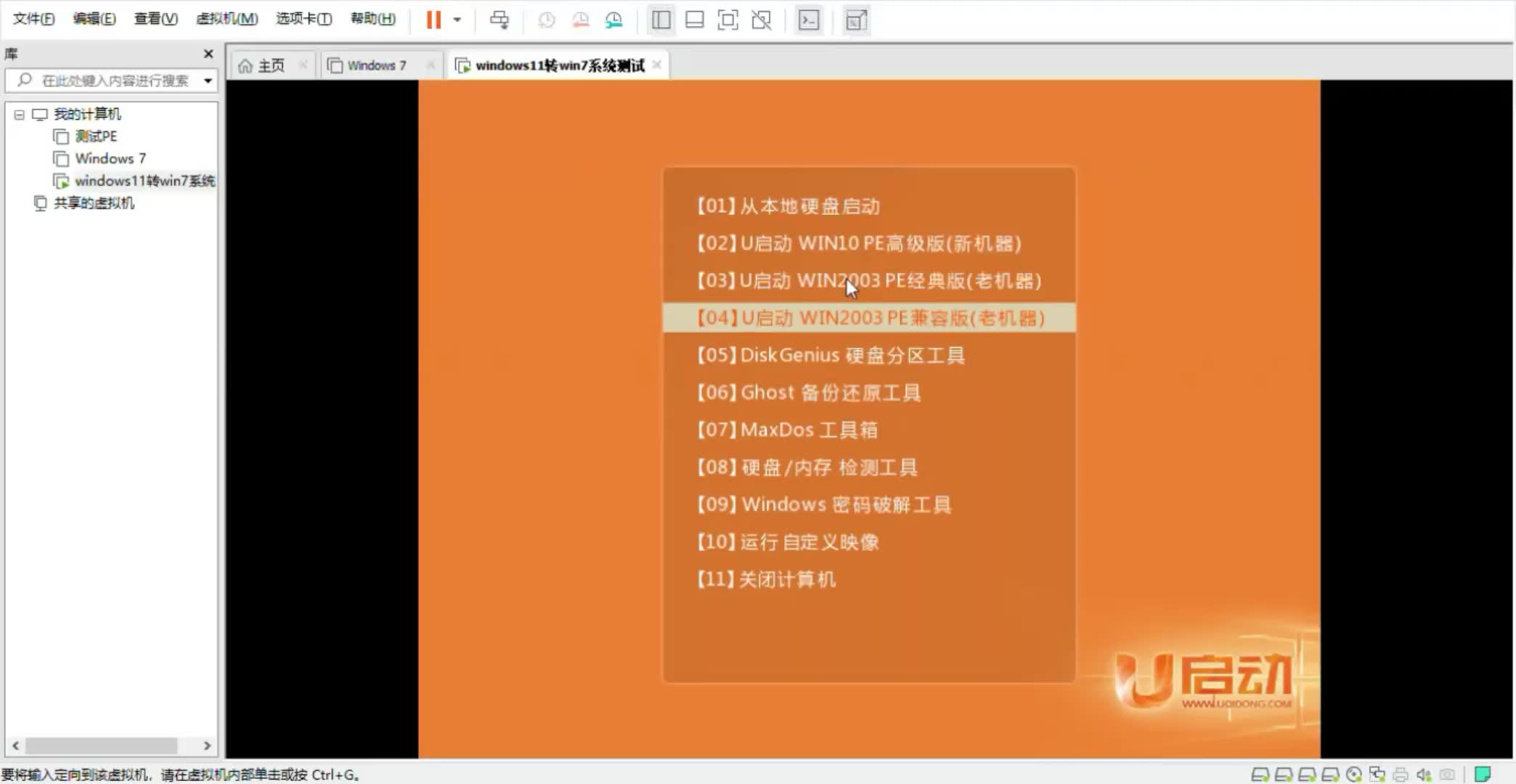Screen dimensions: 1516x784
Task: Click the search magnifier in library
Action: click(x=25, y=80)
